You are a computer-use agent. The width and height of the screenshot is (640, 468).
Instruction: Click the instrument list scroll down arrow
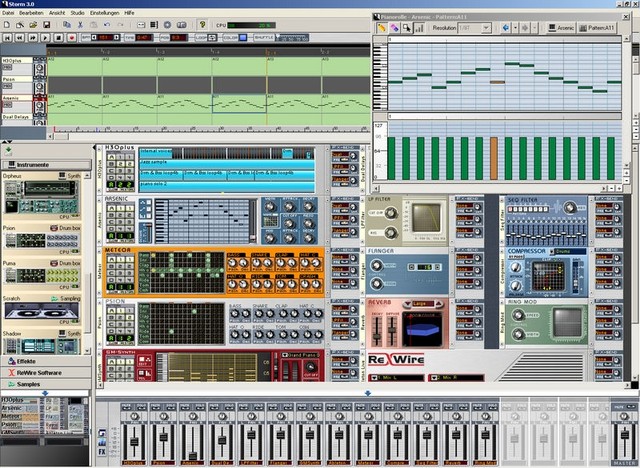point(87,351)
